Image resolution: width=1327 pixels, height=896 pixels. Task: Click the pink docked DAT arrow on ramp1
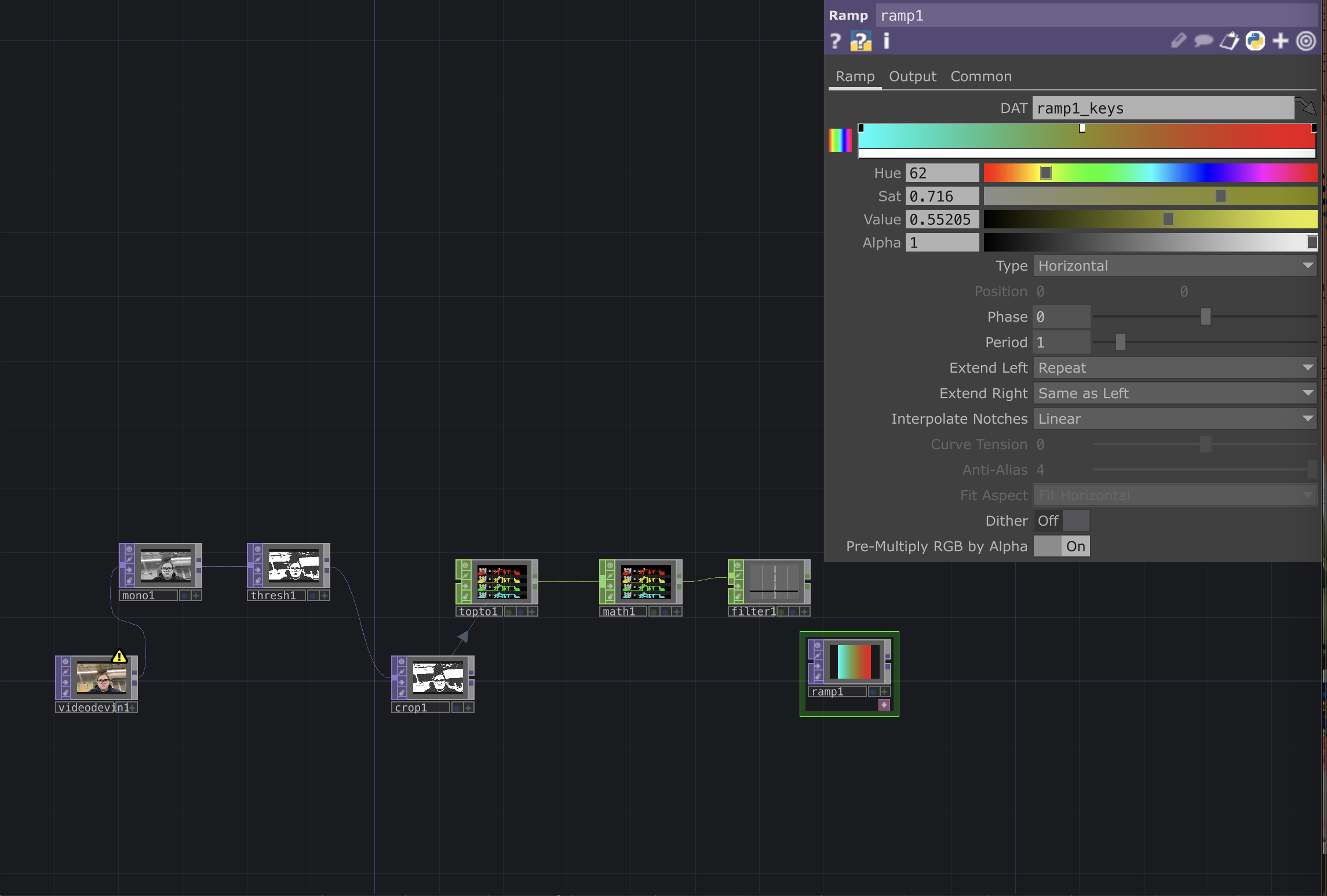884,705
